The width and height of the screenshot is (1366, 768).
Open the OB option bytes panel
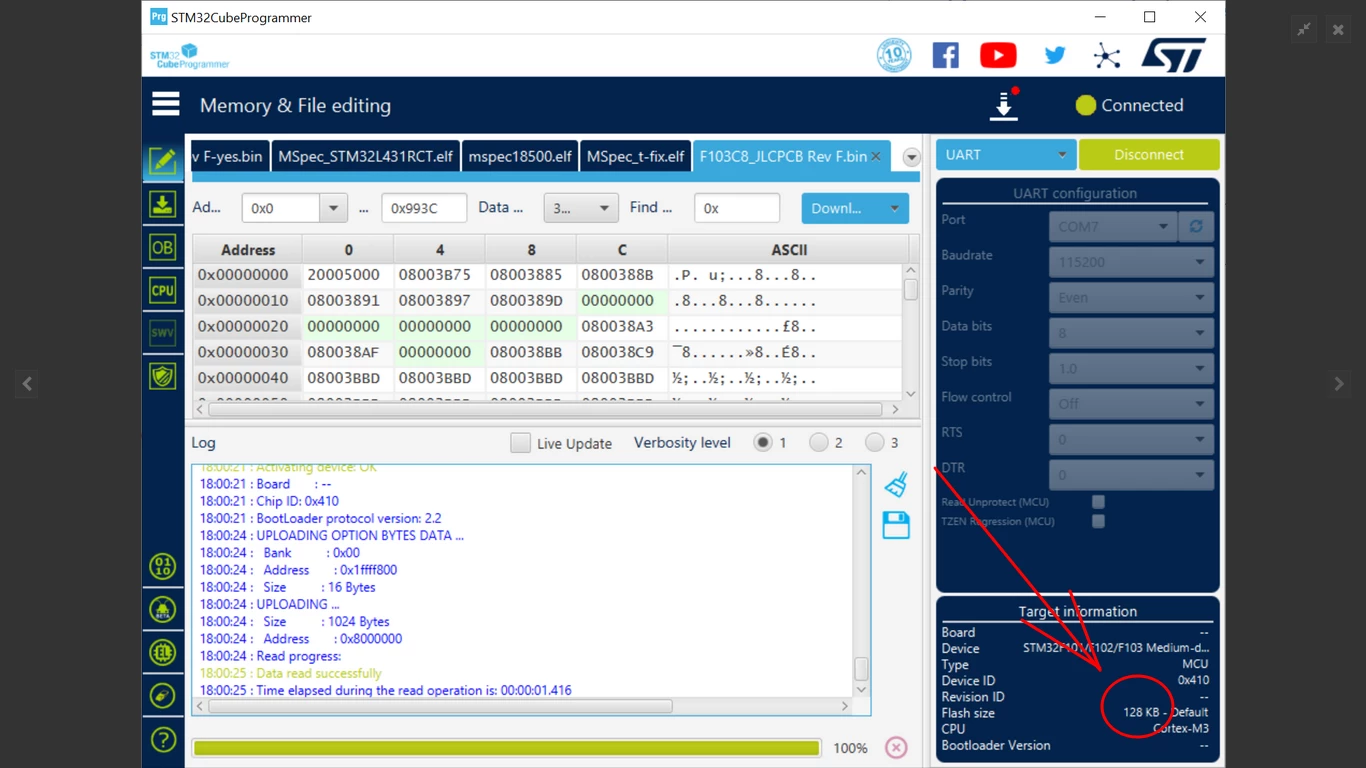pos(163,247)
